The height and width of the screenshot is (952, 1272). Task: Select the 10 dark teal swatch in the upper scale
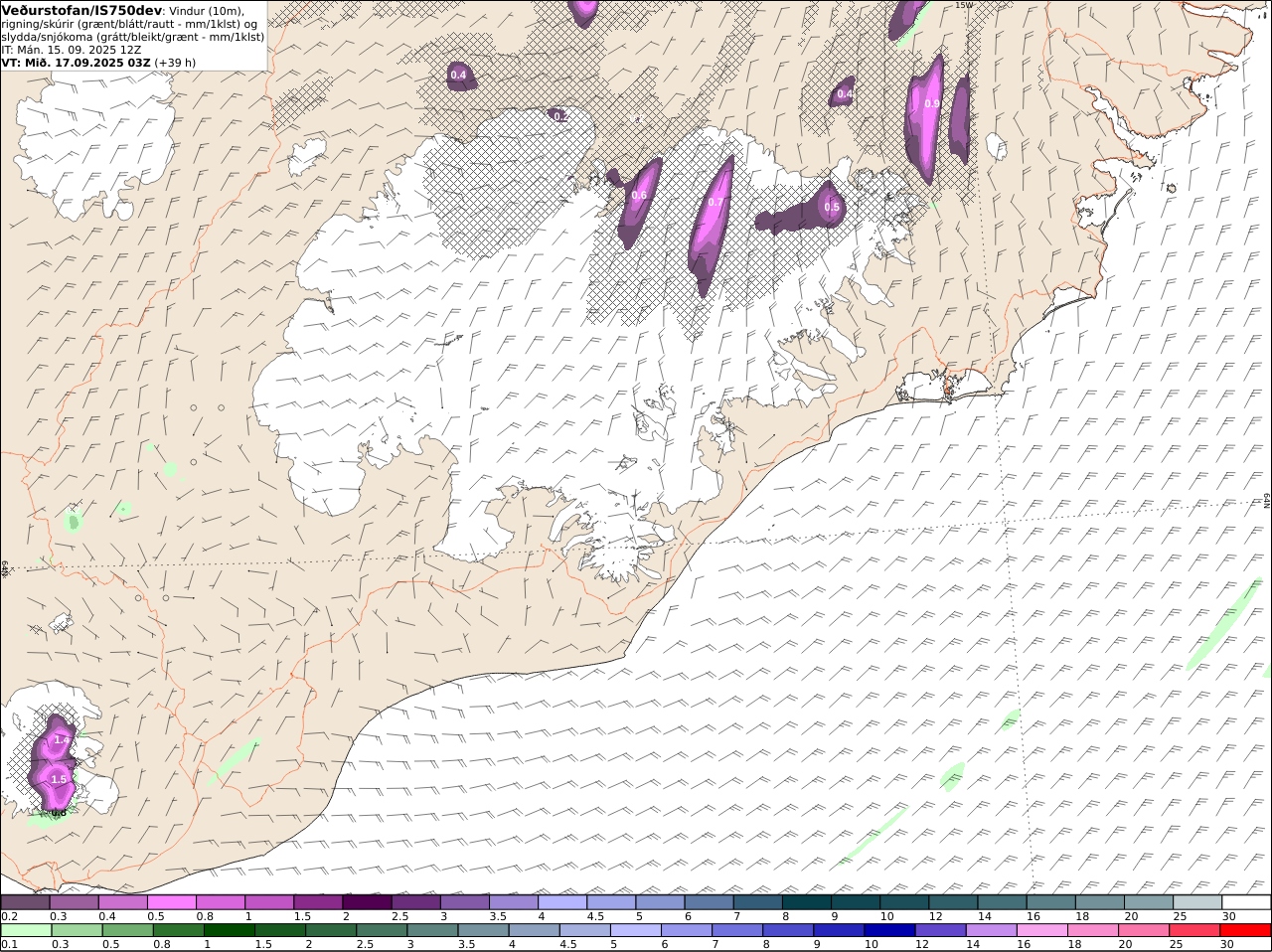click(904, 902)
